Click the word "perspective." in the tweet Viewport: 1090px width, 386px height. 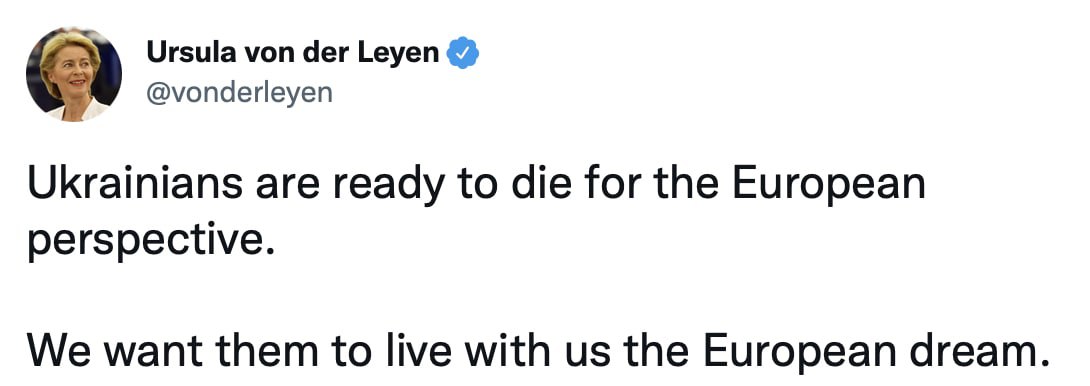tap(147, 241)
